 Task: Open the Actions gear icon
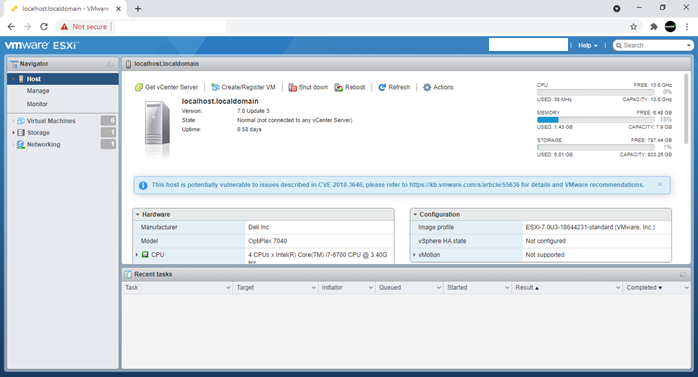(427, 87)
